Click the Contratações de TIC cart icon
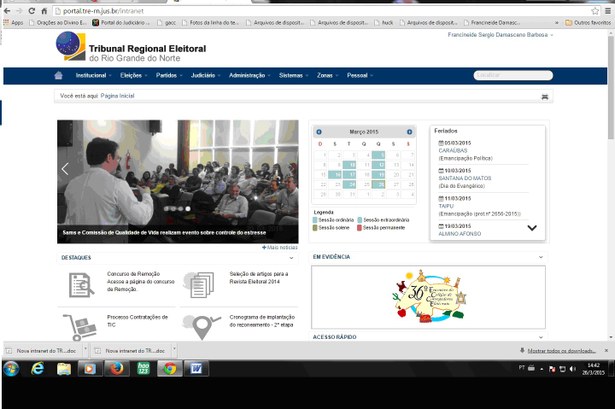 click(80, 327)
